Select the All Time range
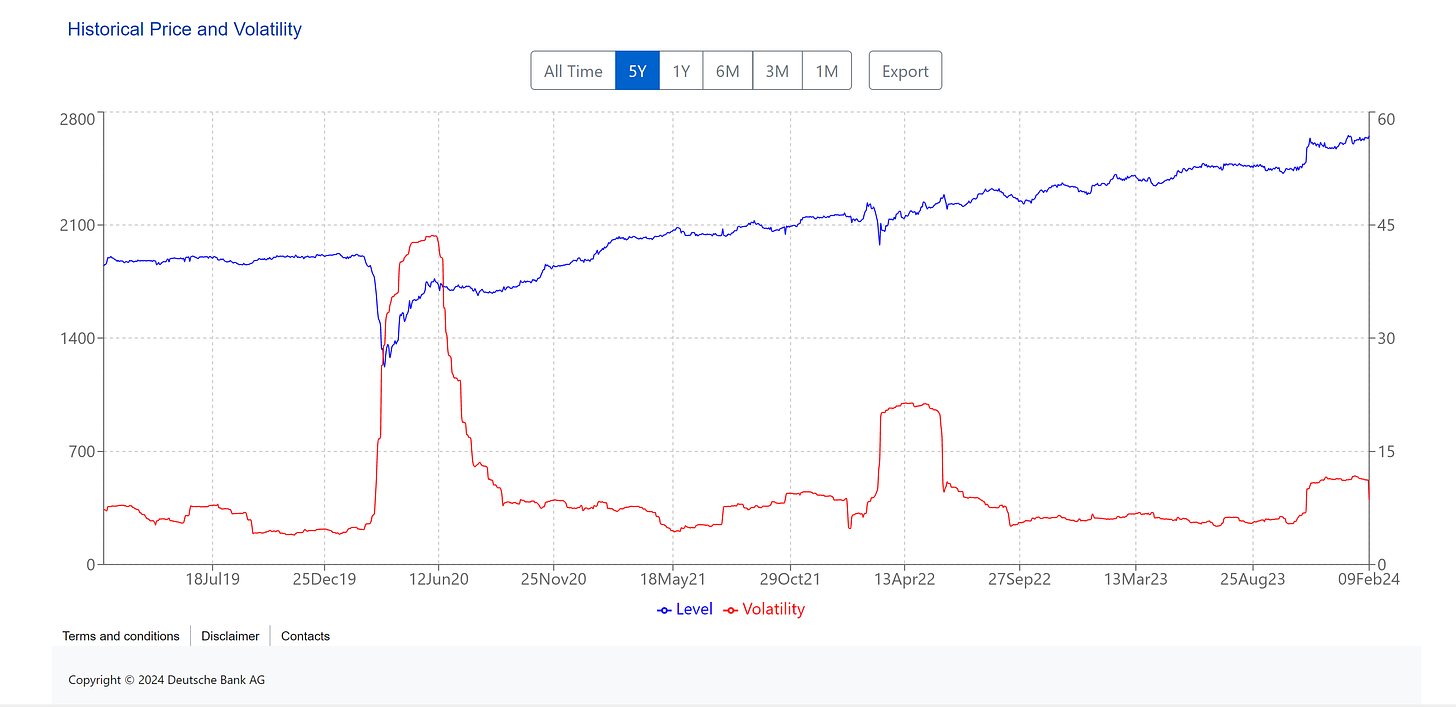Viewport: 1456px width, 707px height. click(573, 70)
